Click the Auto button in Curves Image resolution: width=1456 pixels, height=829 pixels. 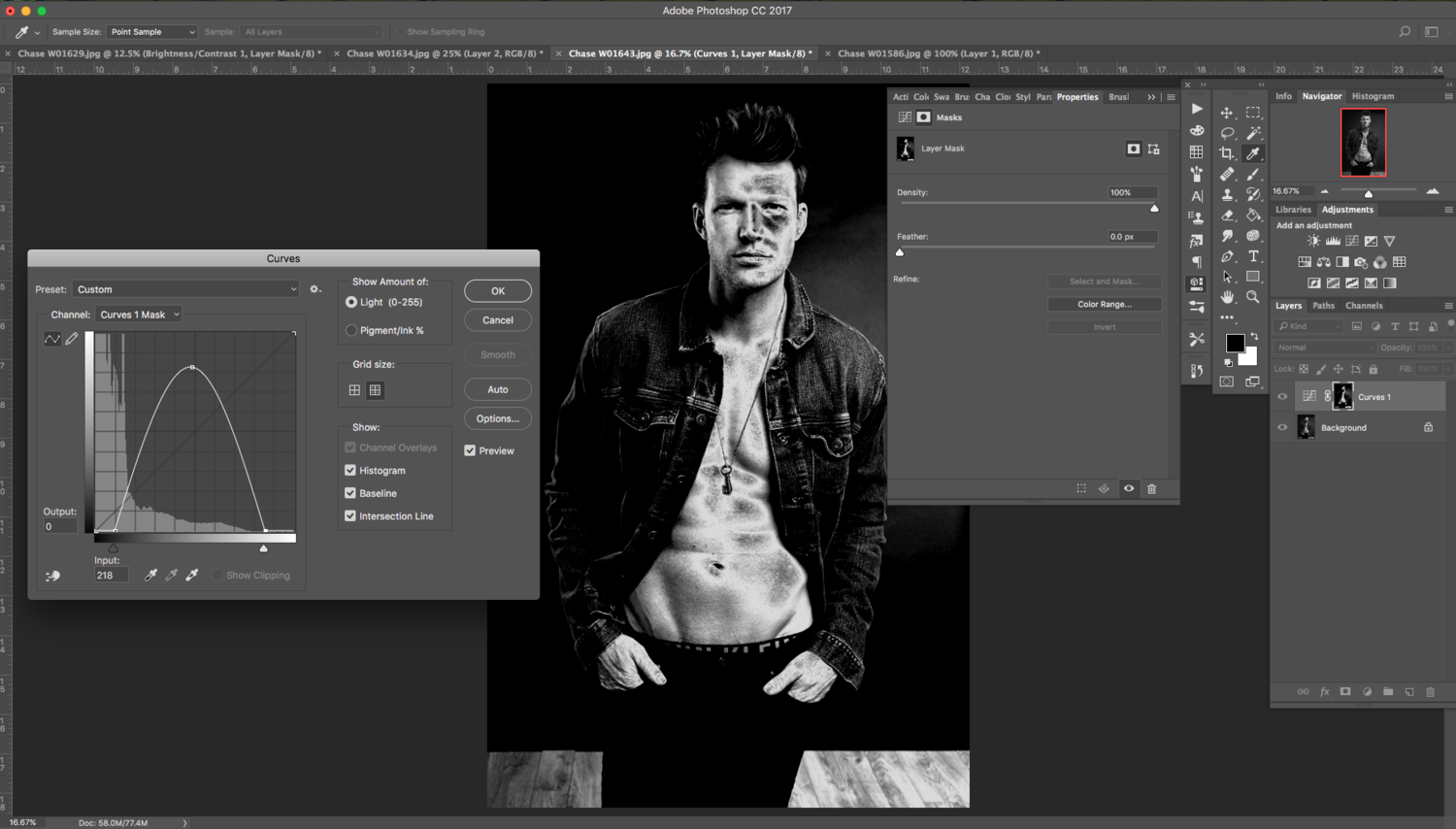[x=497, y=388]
